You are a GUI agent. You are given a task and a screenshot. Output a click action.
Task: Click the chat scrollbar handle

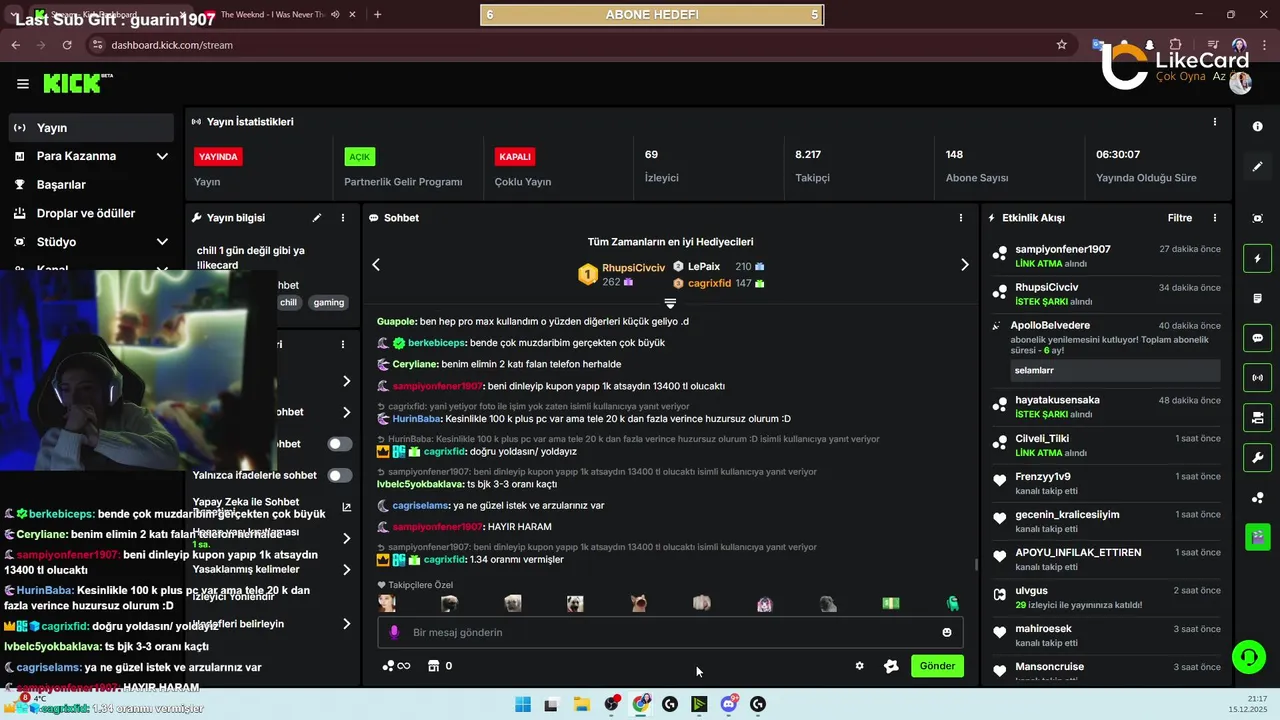(x=976, y=564)
